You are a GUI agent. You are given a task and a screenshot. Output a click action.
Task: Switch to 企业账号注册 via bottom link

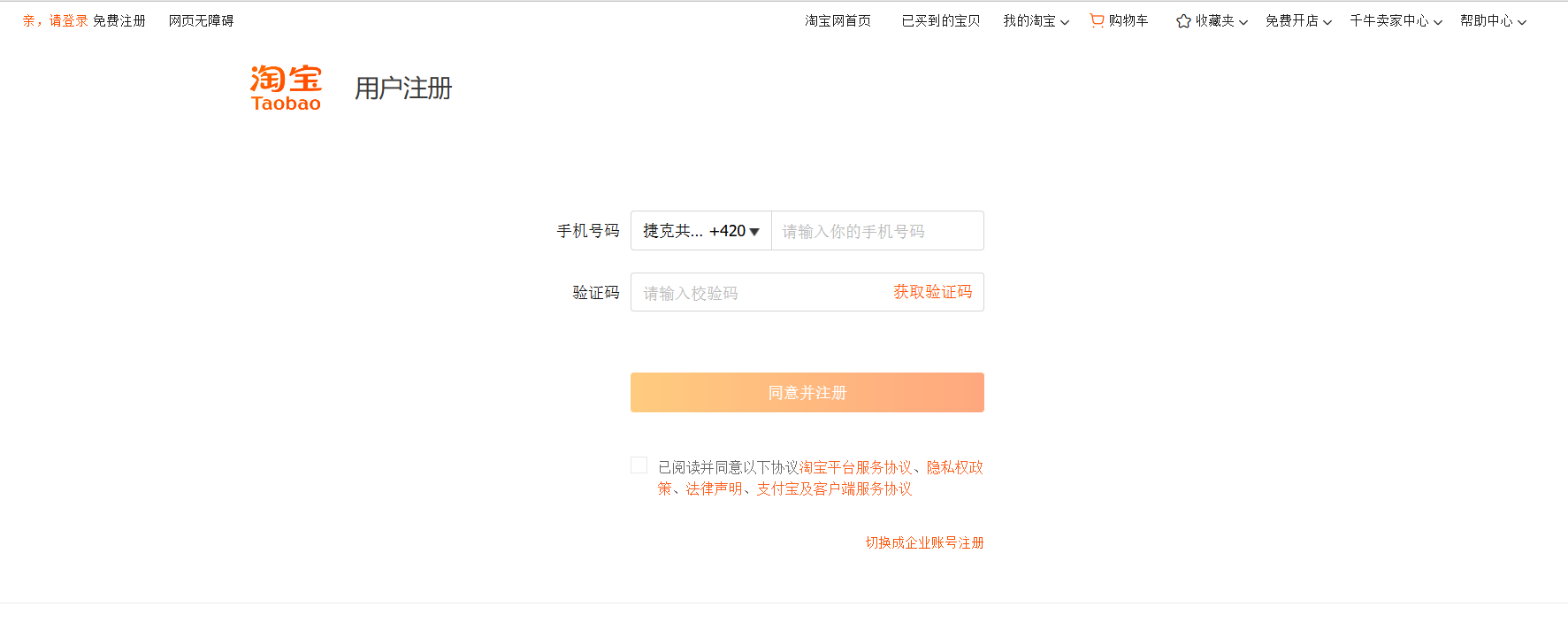[x=924, y=542]
